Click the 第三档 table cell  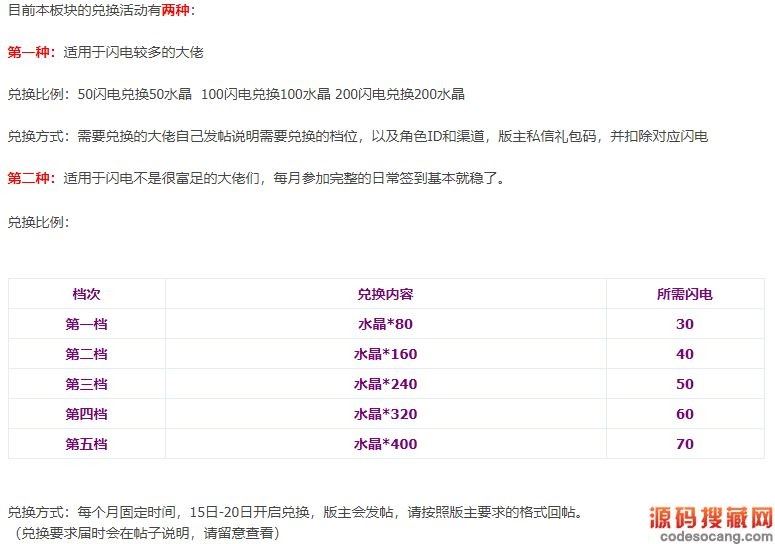coord(86,384)
